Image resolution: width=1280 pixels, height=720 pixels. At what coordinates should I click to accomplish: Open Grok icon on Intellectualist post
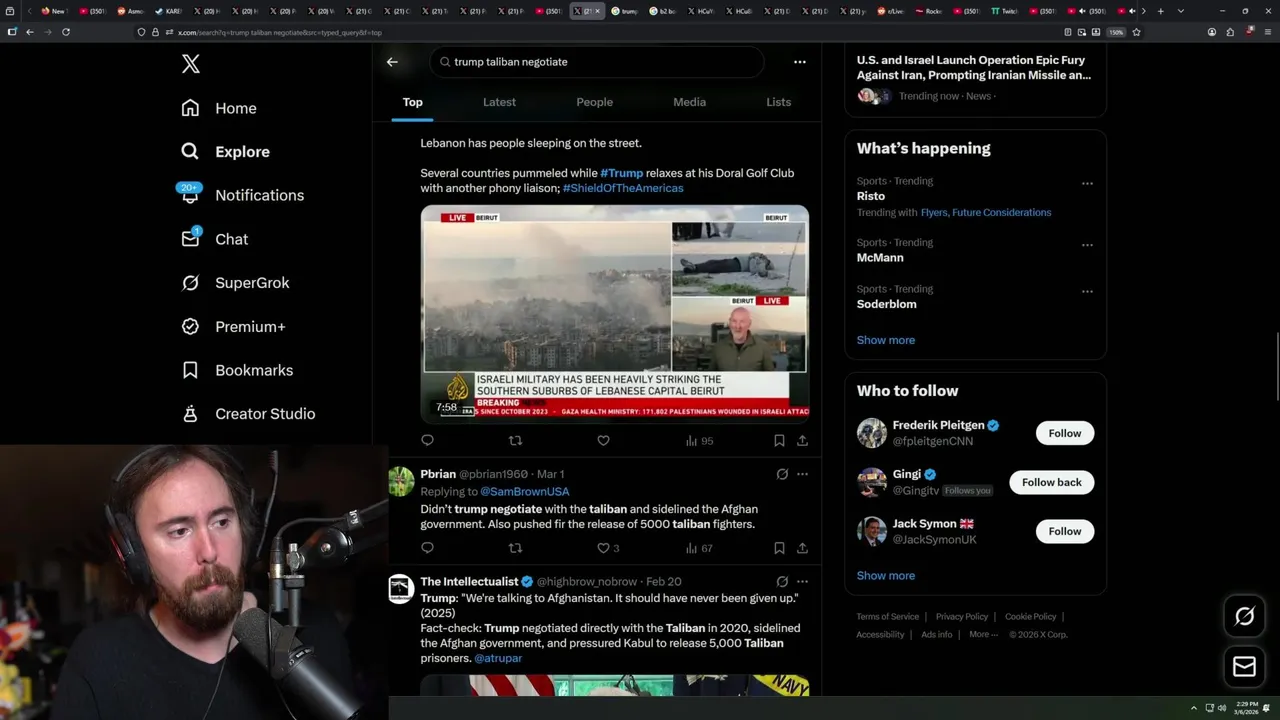coord(782,581)
